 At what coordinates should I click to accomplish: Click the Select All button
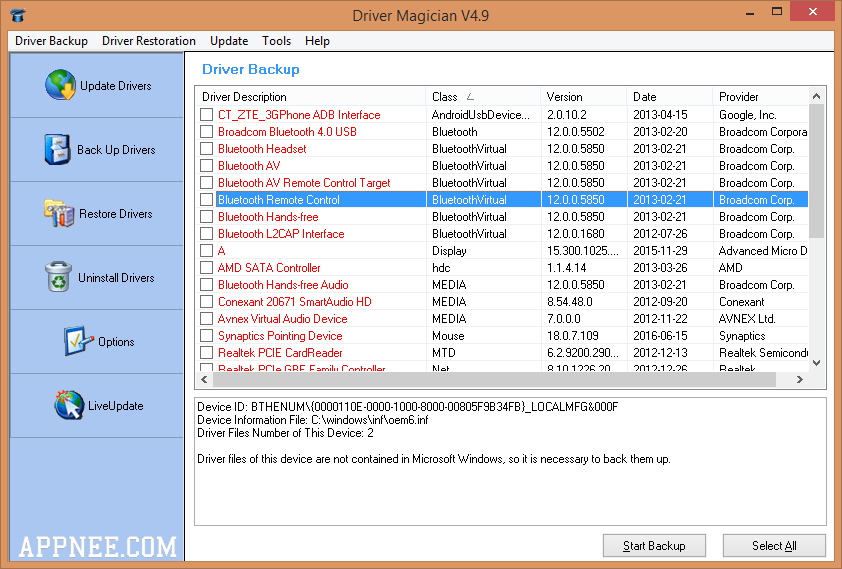tap(774, 545)
